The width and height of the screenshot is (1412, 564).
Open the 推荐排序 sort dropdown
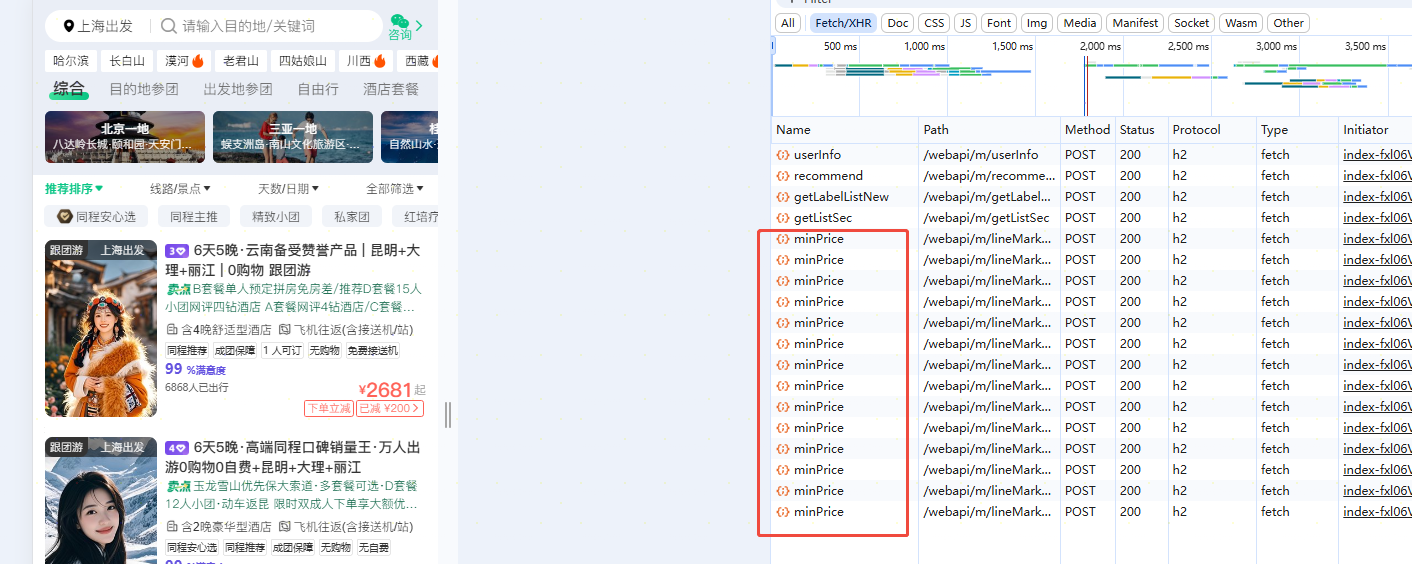(x=74, y=188)
